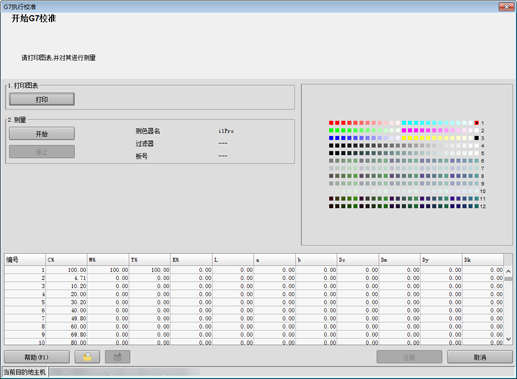This screenshot has width=517, height=379.
Task: Click the table scrollbar down arrow
Action: point(508,339)
